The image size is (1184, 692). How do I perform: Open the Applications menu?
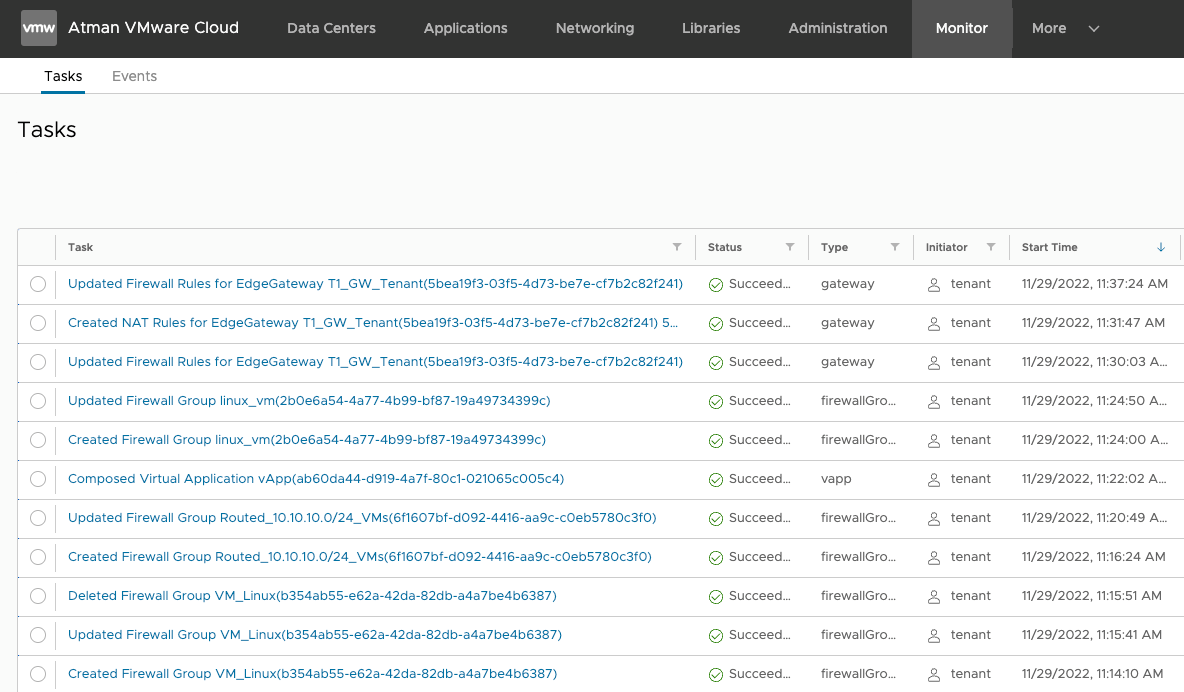click(465, 28)
